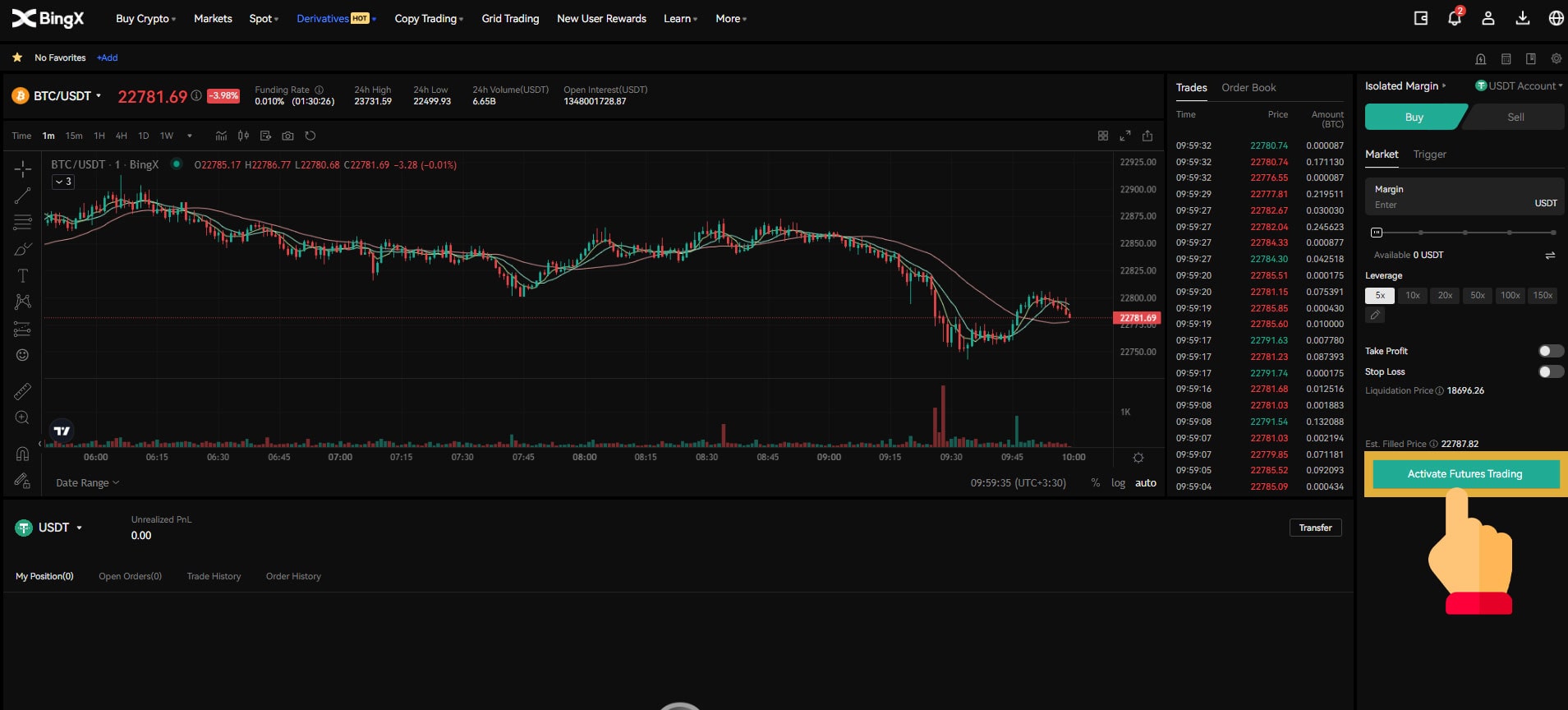Expand the Date Range selector

click(x=87, y=483)
